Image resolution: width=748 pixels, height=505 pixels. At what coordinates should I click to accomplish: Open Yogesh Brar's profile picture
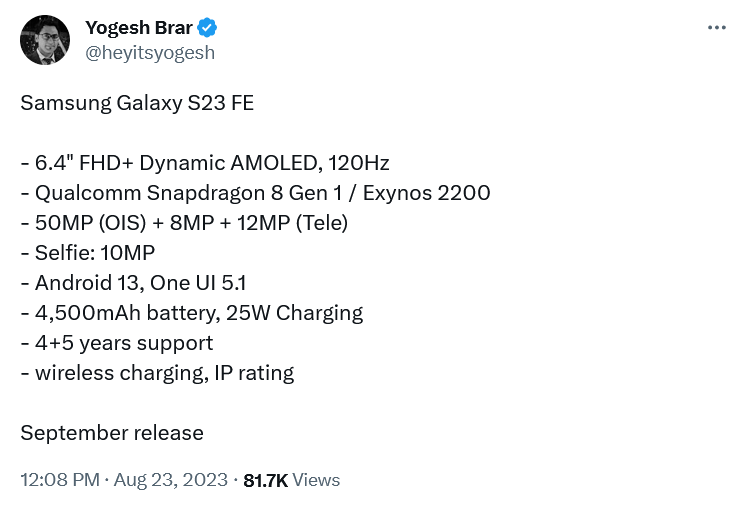(x=45, y=40)
